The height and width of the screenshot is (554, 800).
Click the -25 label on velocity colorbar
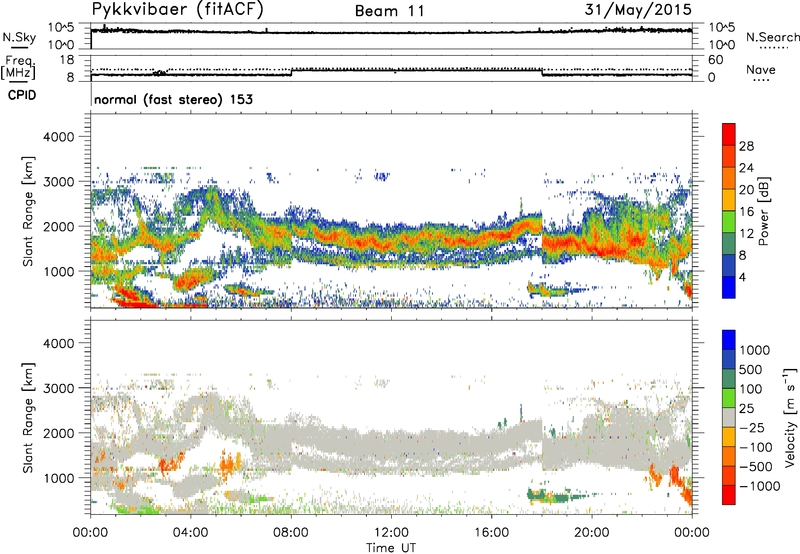[x=751, y=427]
